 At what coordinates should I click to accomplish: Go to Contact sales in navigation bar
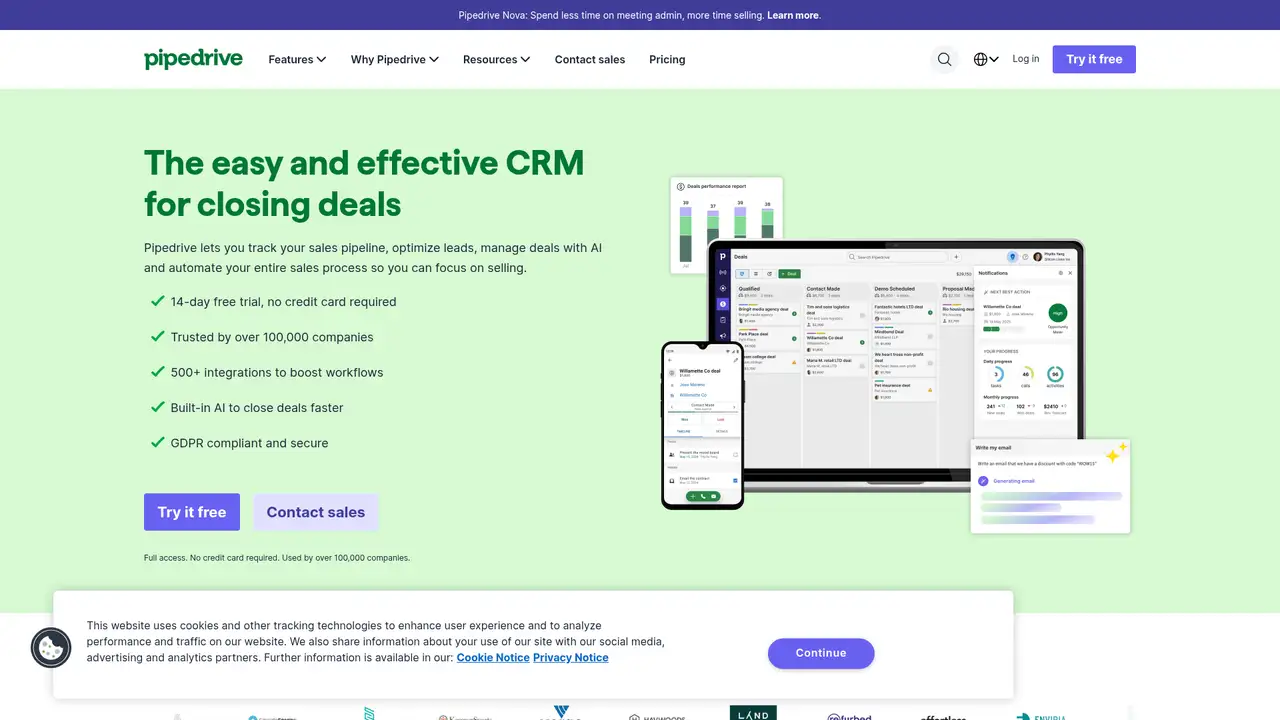[590, 59]
